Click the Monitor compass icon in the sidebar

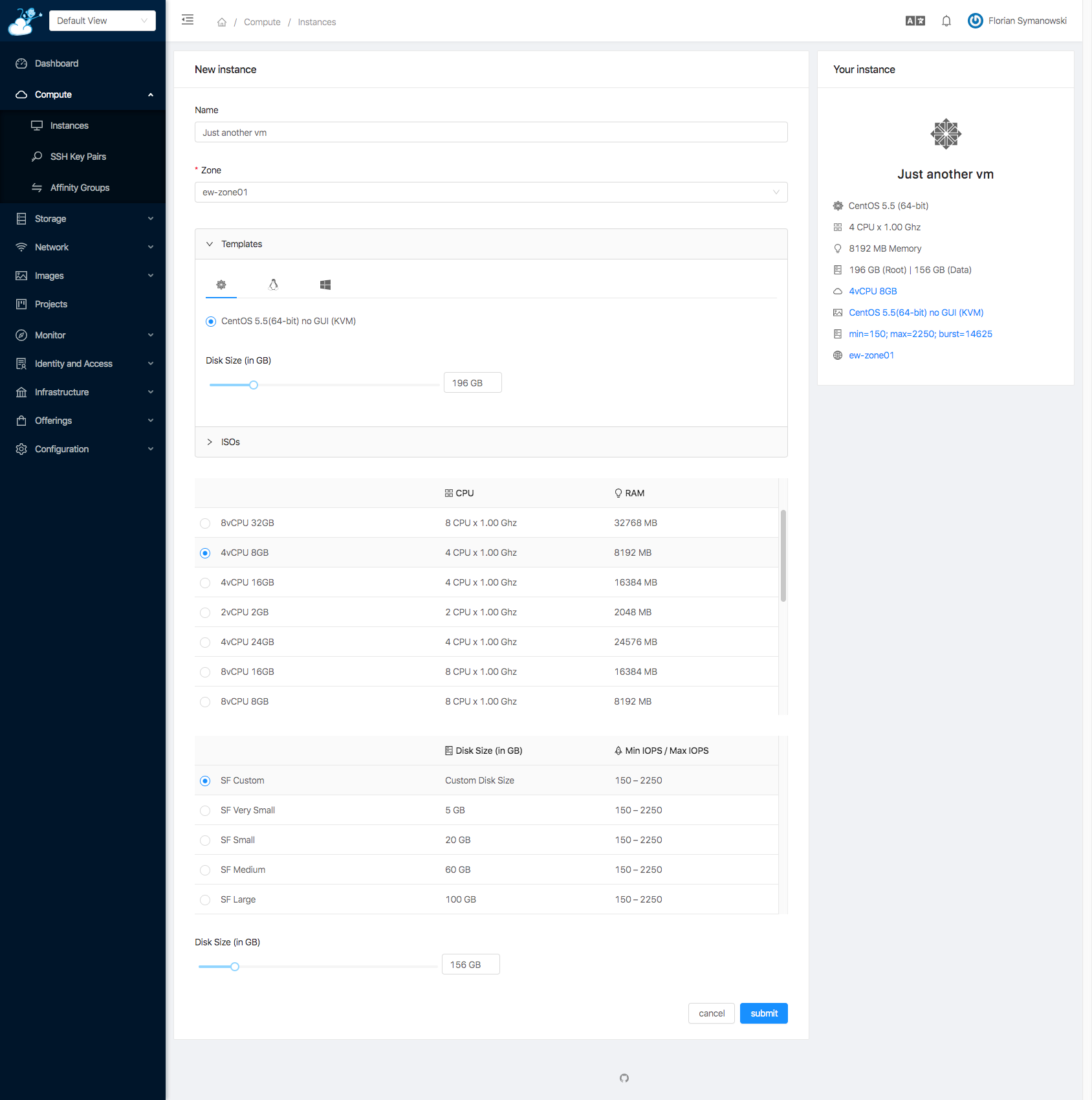click(x=21, y=335)
